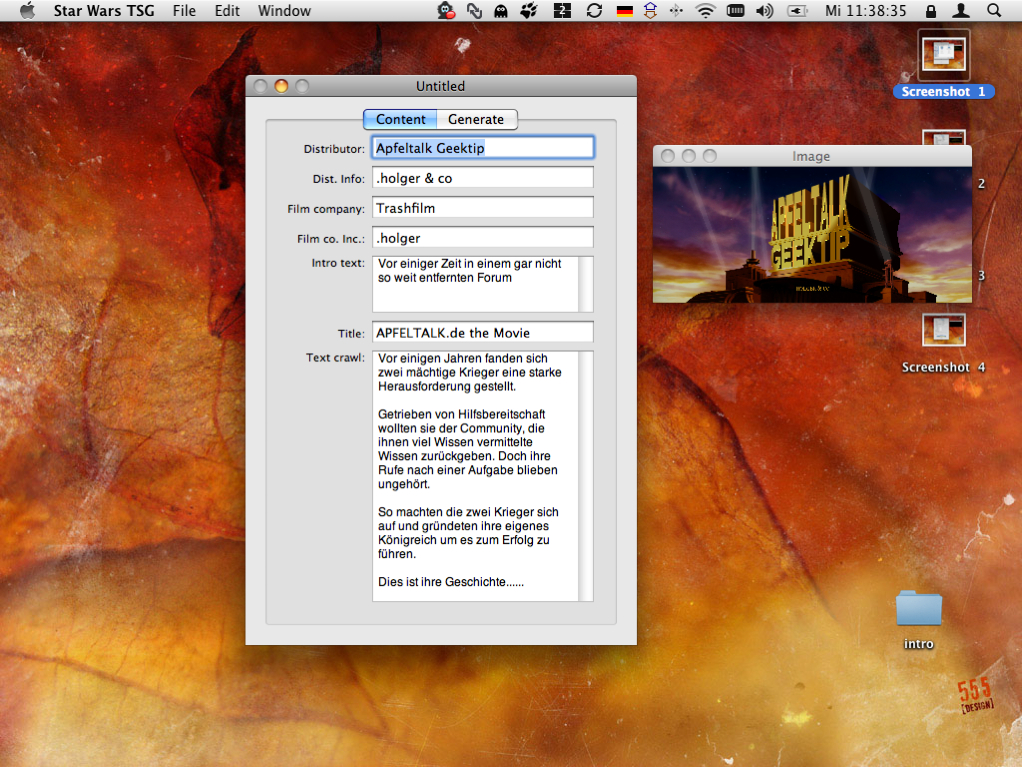Open the Edit menu
Viewport: 1022px width, 767px height.
(x=227, y=10)
